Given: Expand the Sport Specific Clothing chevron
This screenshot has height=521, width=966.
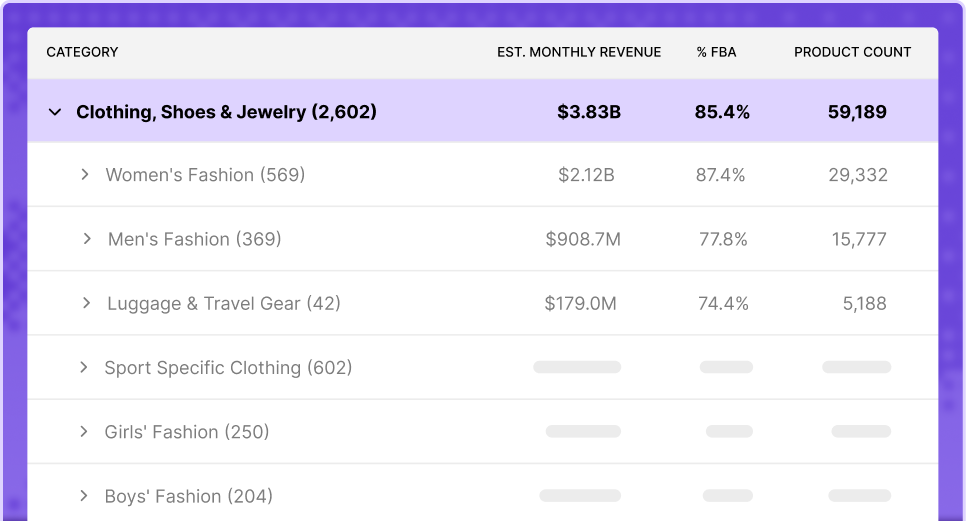Looking at the screenshot, I should [x=84, y=368].
